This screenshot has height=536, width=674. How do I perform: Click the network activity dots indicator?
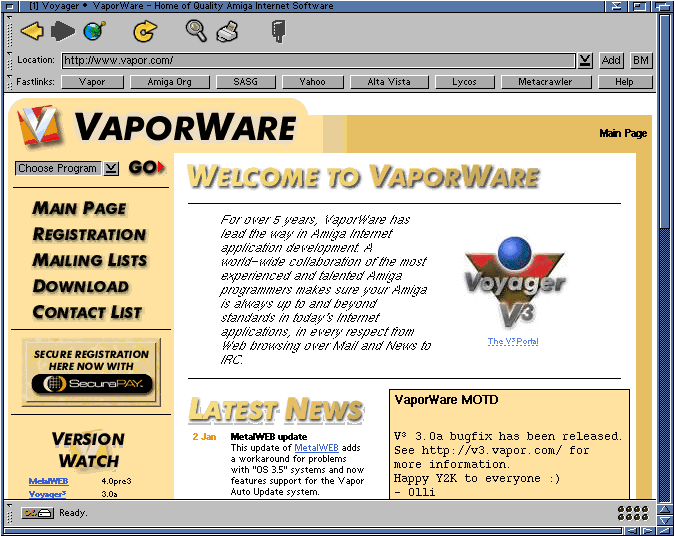pos(633,513)
